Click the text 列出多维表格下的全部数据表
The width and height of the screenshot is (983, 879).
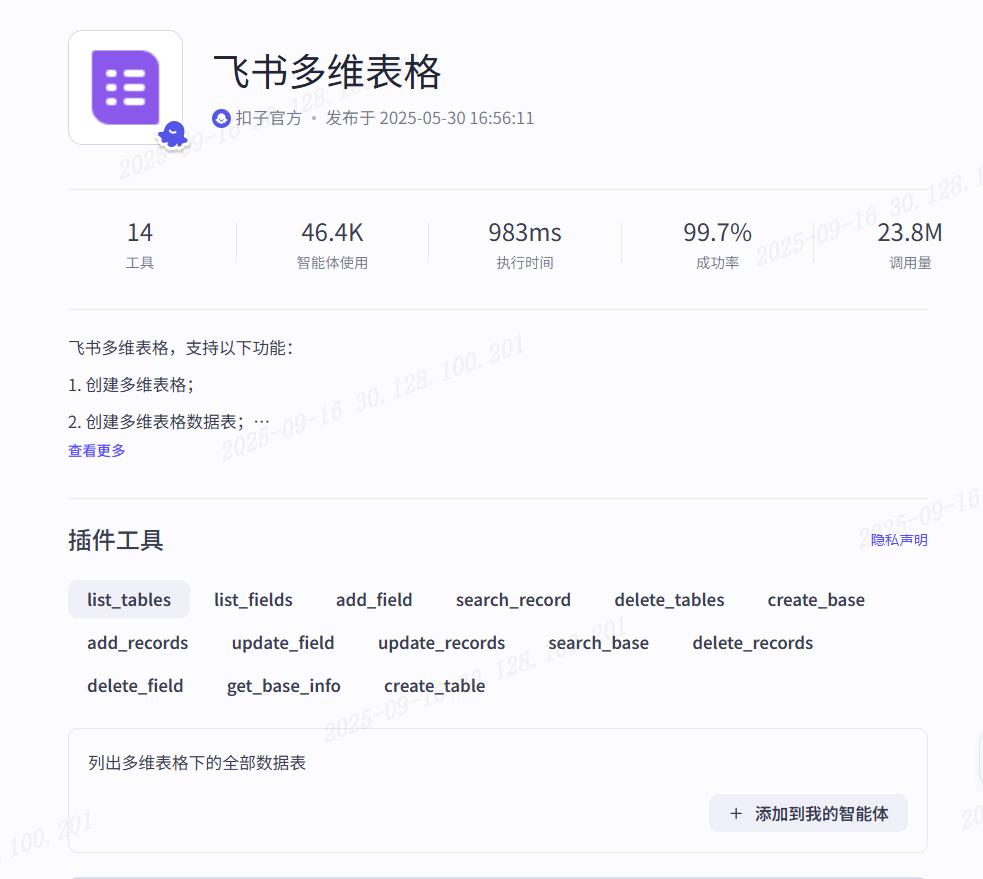(197, 762)
